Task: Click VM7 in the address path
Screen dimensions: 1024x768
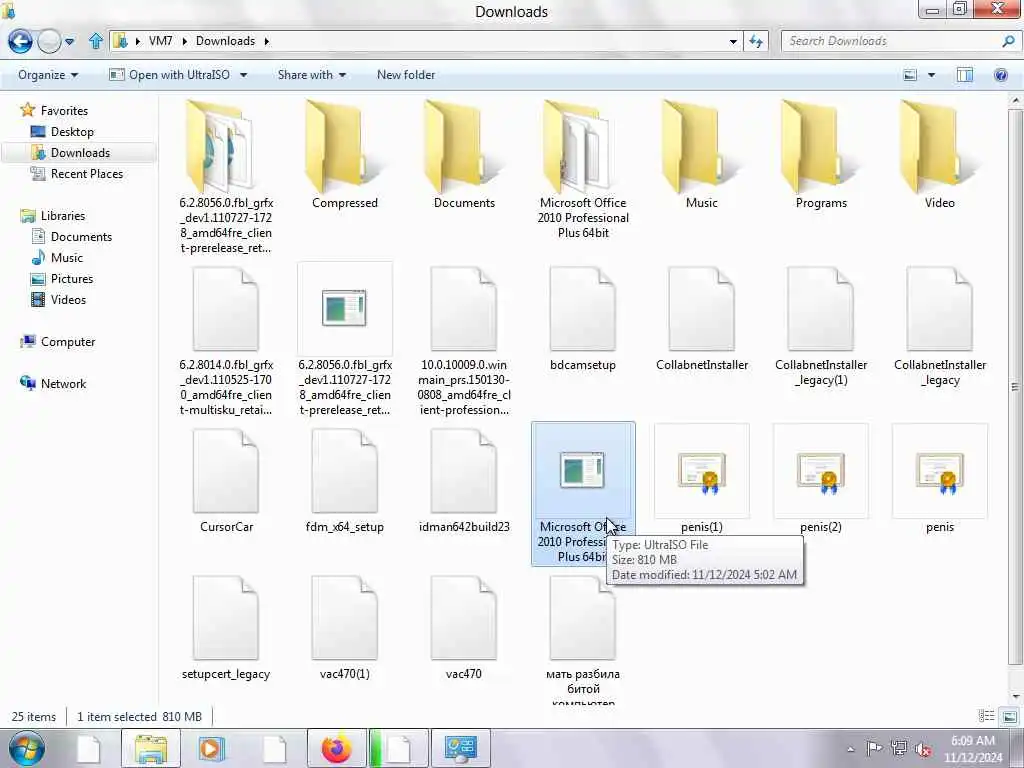Action: coord(161,41)
